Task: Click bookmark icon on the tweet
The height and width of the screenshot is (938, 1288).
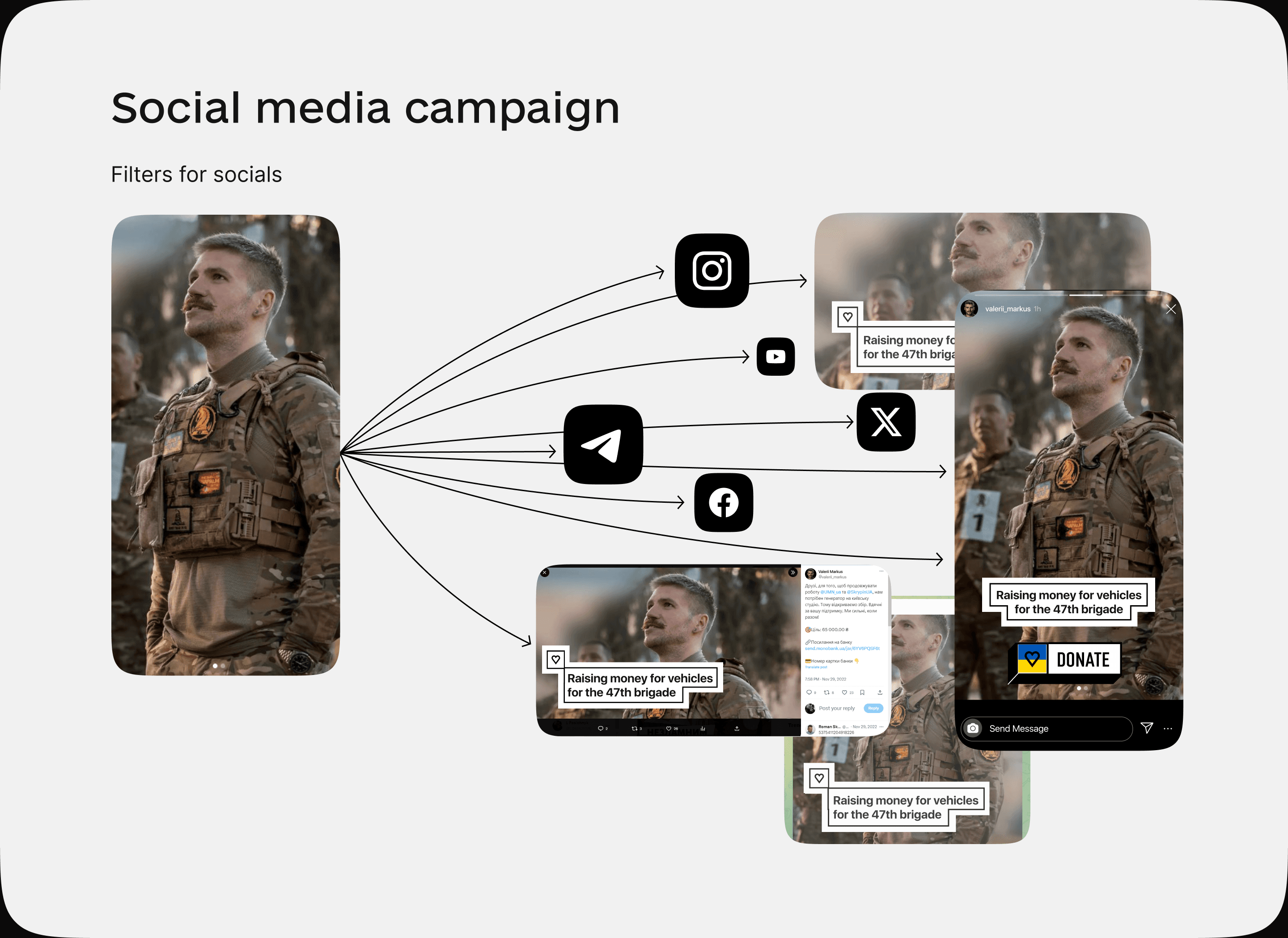Action: [x=862, y=692]
